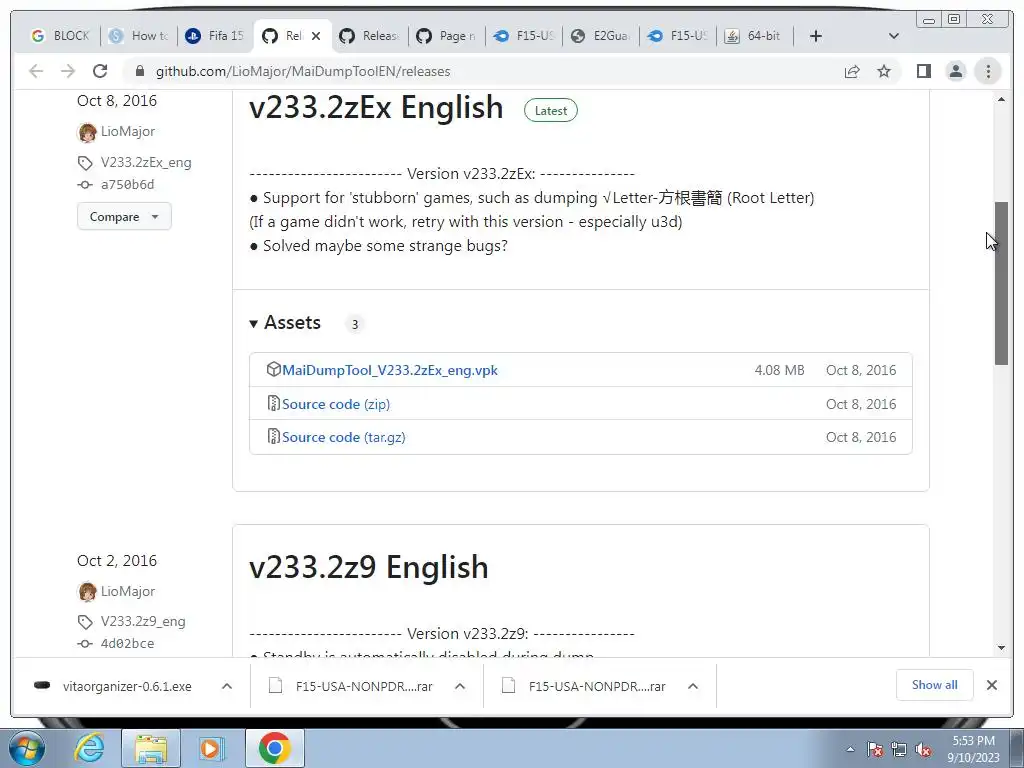Click the scrollbar down arrow
Screen dimensions: 1024x768
(1001, 648)
